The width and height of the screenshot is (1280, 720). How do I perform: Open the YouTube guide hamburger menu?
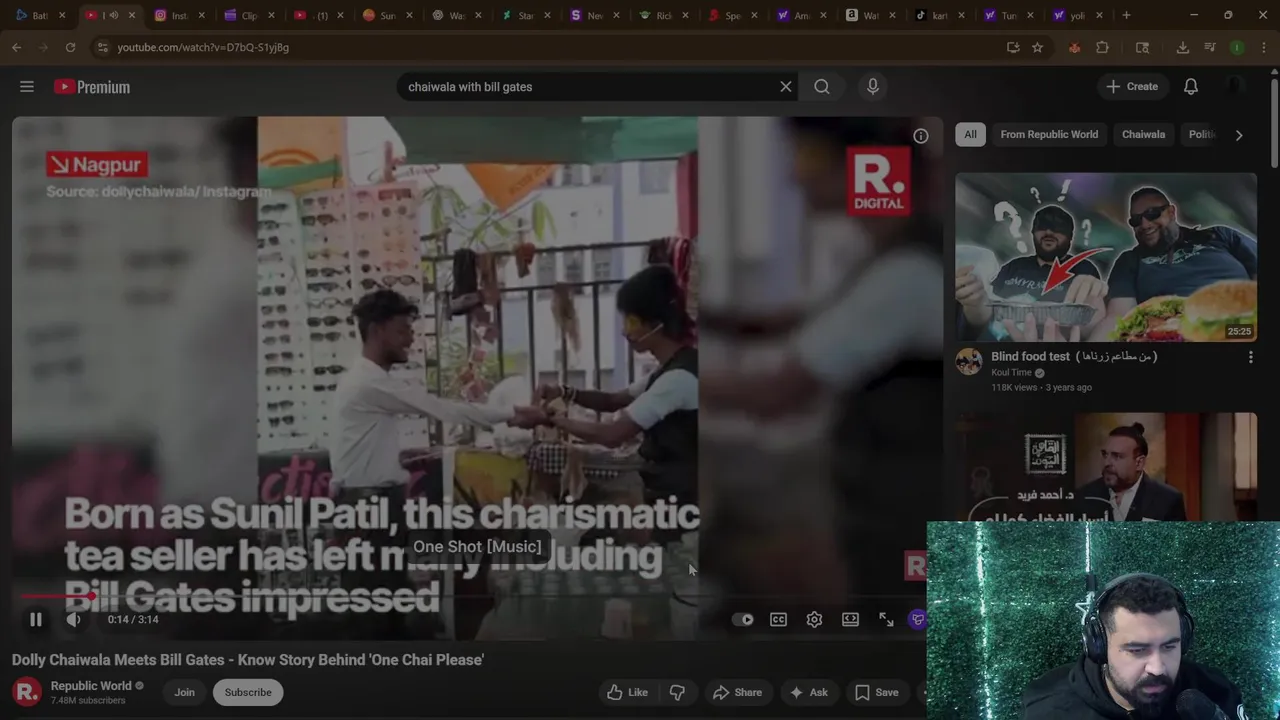click(27, 87)
